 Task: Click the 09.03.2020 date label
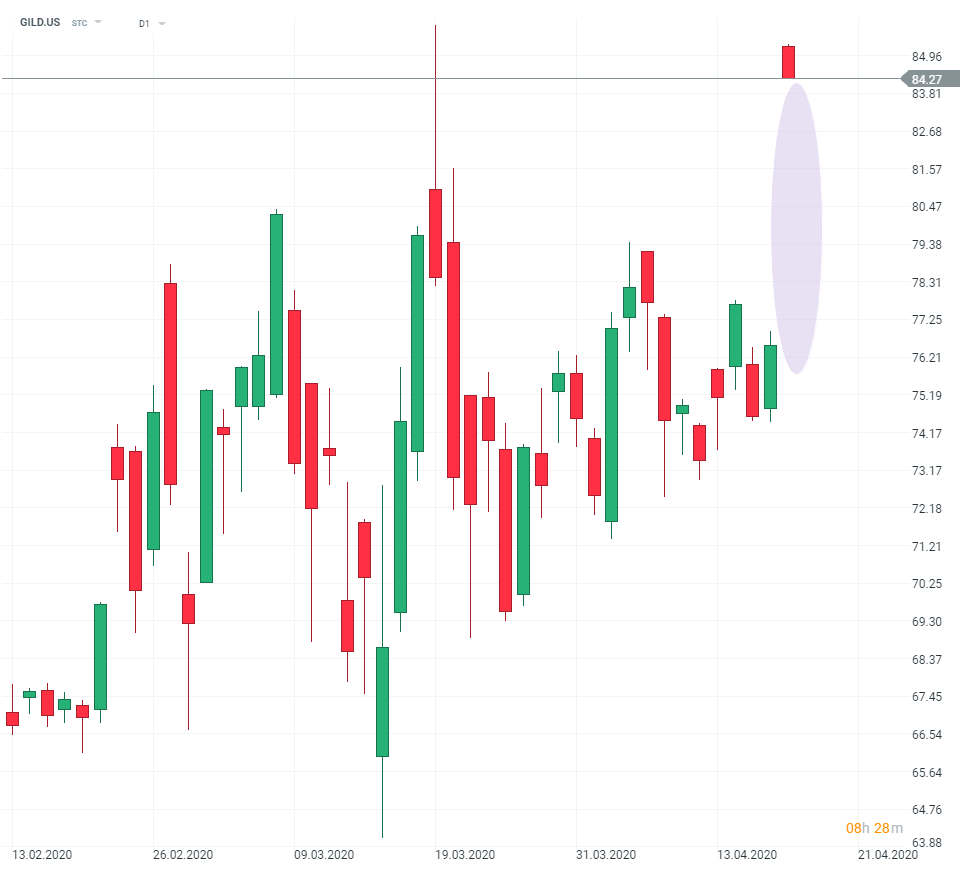pyautogui.click(x=325, y=855)
